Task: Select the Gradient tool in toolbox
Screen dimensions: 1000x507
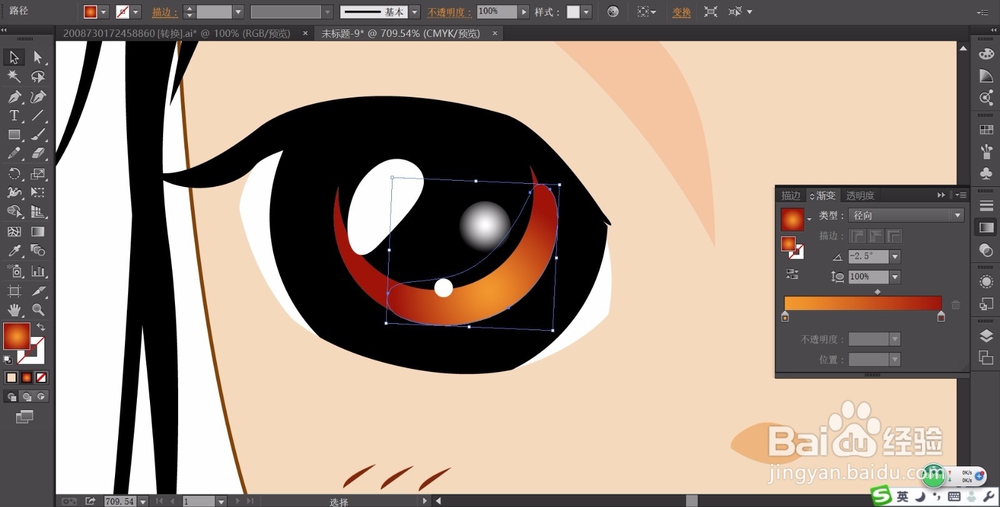Action: pos(38,232)
